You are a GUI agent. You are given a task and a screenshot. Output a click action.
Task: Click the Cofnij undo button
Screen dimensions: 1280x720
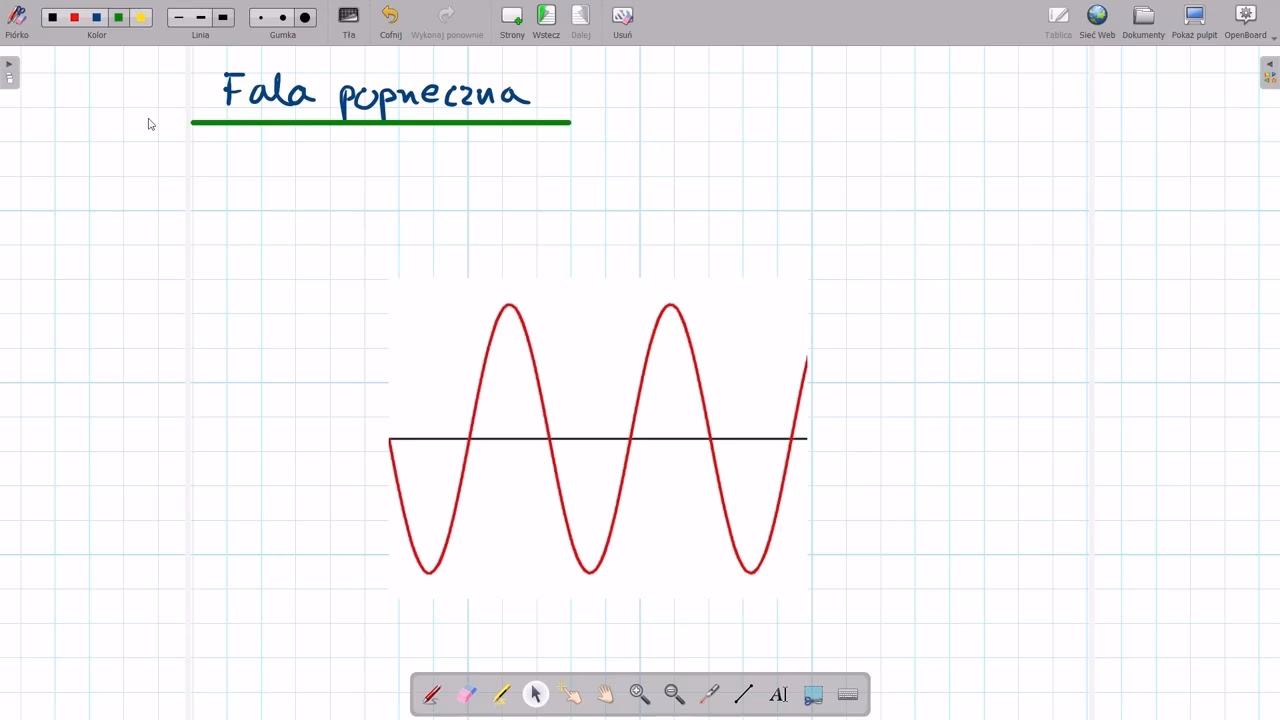390,21
